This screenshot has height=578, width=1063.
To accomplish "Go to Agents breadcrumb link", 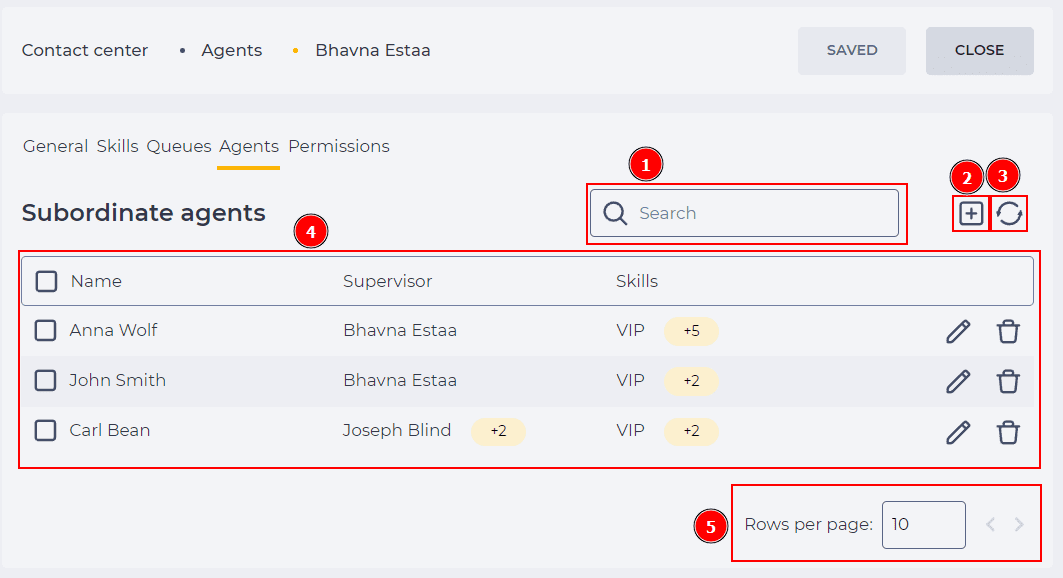I will tap(231, 50).
